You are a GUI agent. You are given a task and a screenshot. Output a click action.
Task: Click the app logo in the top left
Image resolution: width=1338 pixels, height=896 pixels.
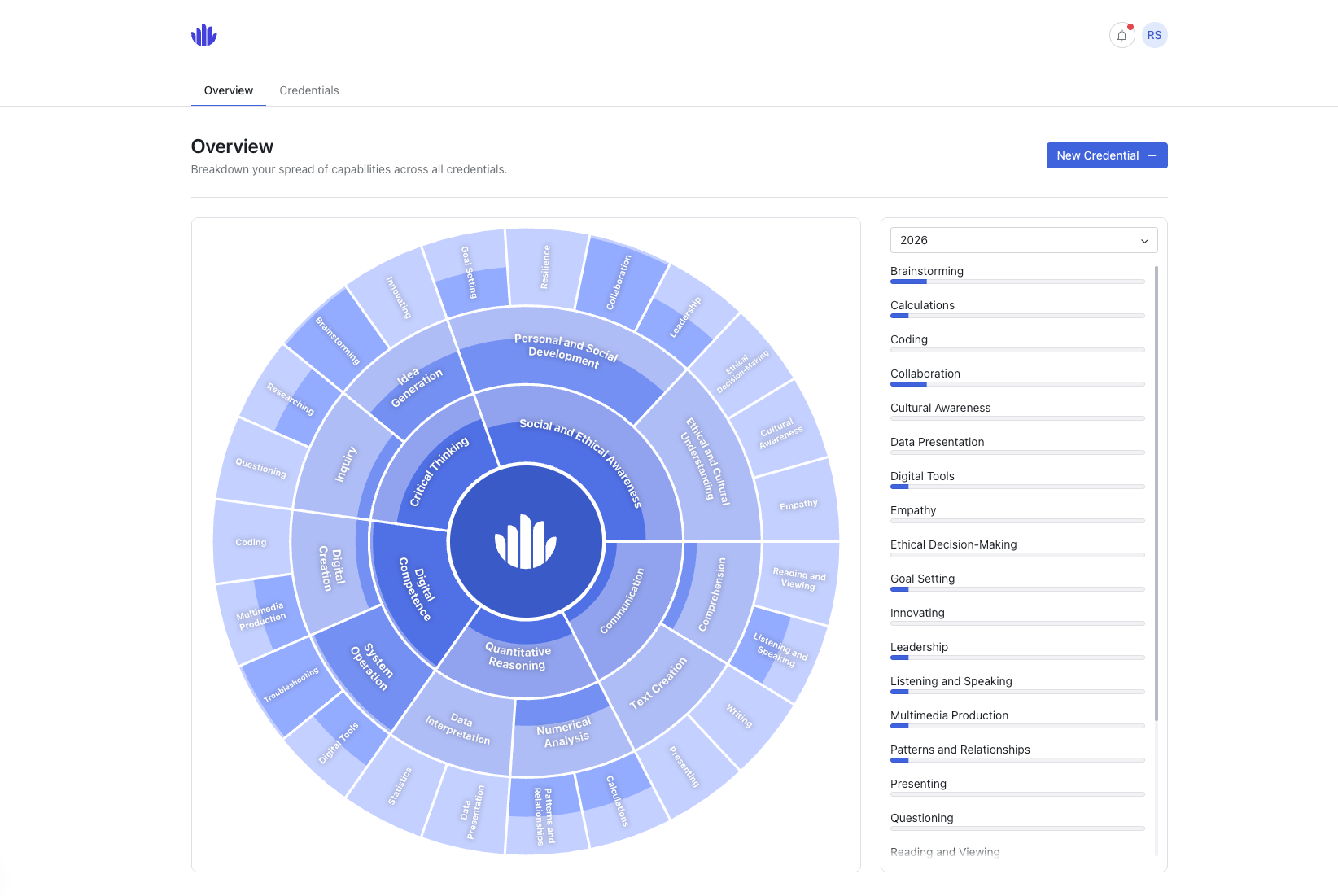pos(203,35)
